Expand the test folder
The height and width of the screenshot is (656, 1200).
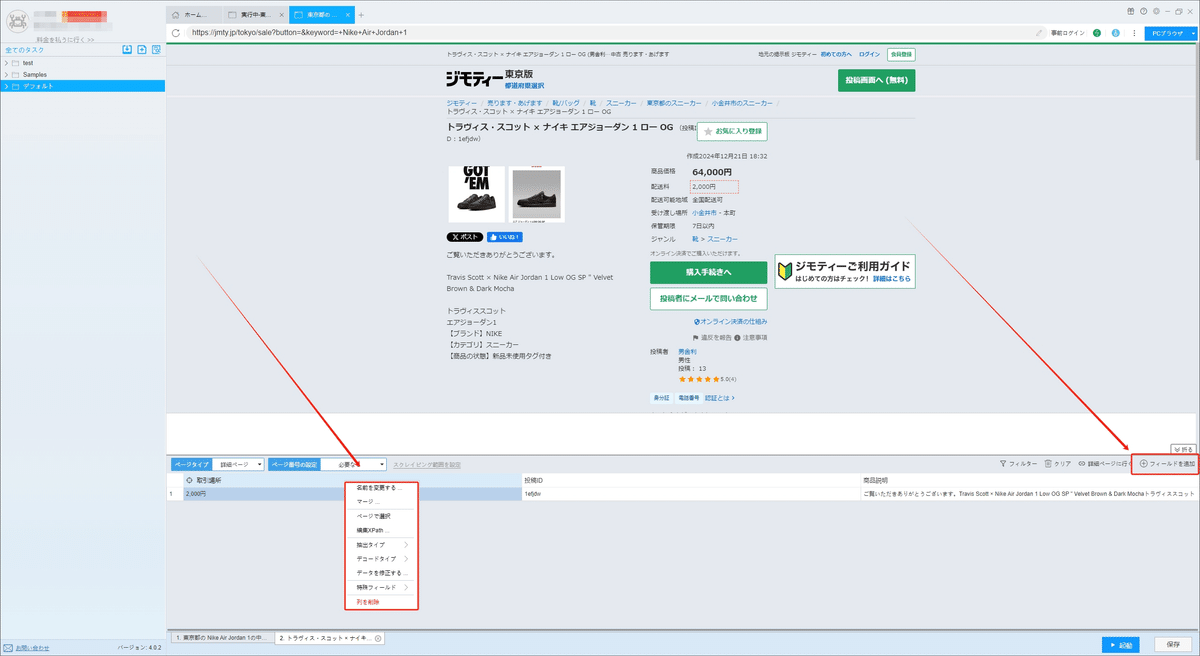[x=7, y=63]
